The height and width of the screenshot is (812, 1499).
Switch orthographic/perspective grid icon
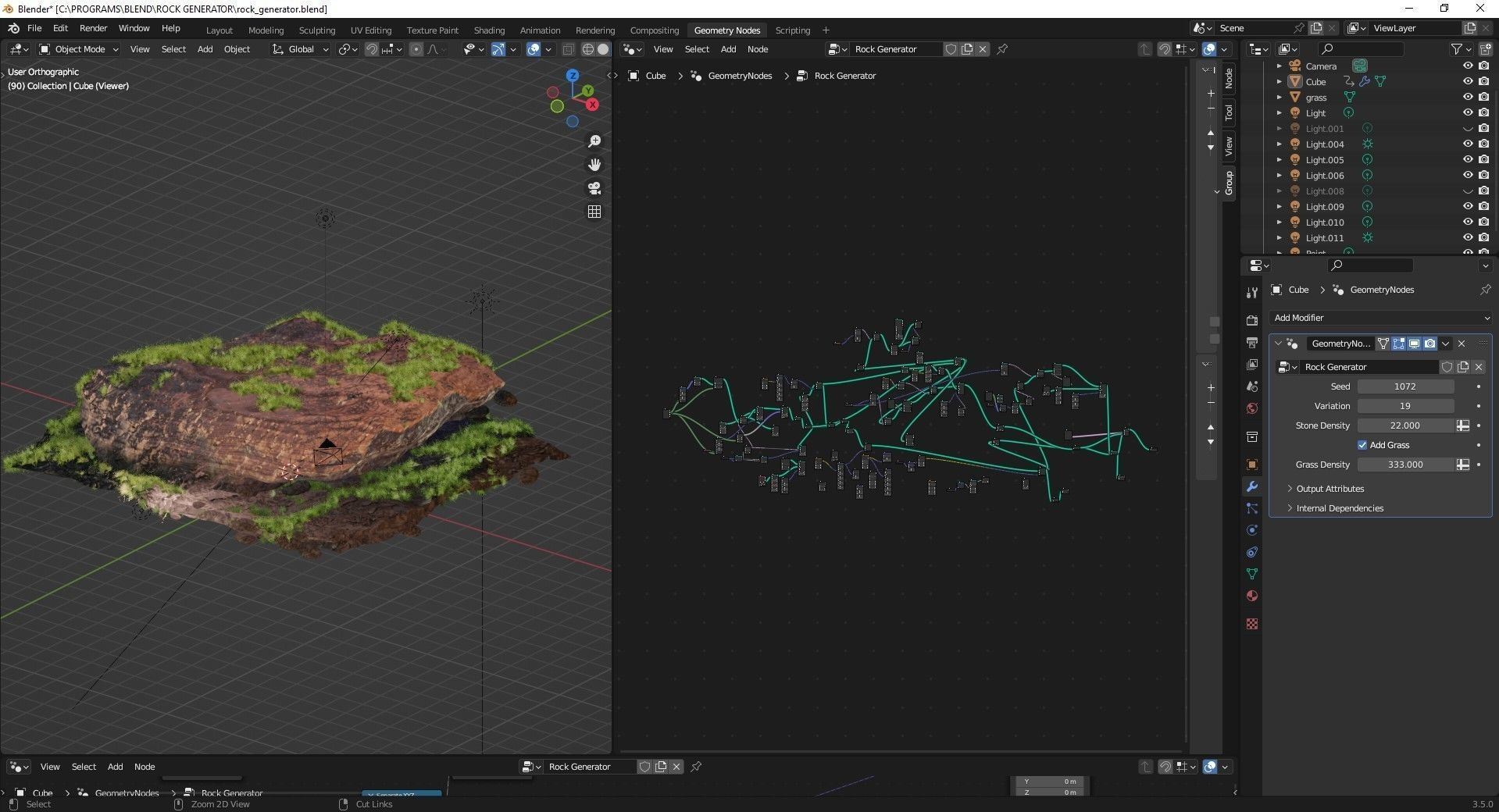click(594, 212)
